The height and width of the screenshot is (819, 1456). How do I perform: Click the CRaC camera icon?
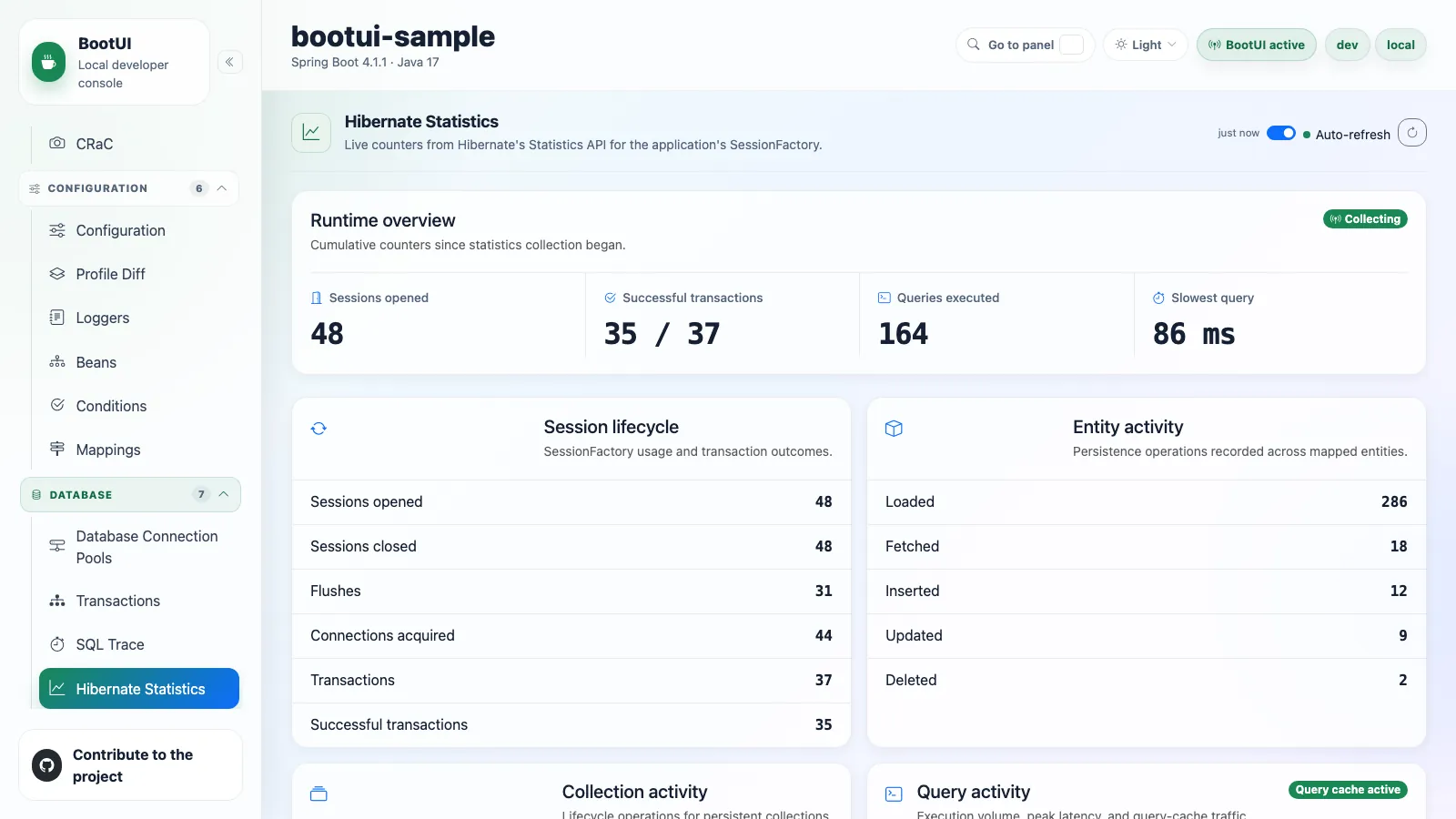57,143
